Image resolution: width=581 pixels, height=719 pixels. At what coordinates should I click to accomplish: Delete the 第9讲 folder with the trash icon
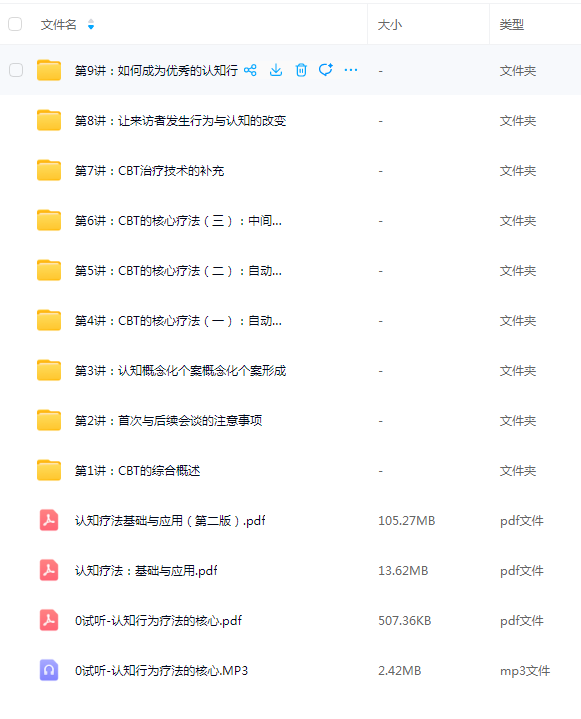(x=301, y=70)
